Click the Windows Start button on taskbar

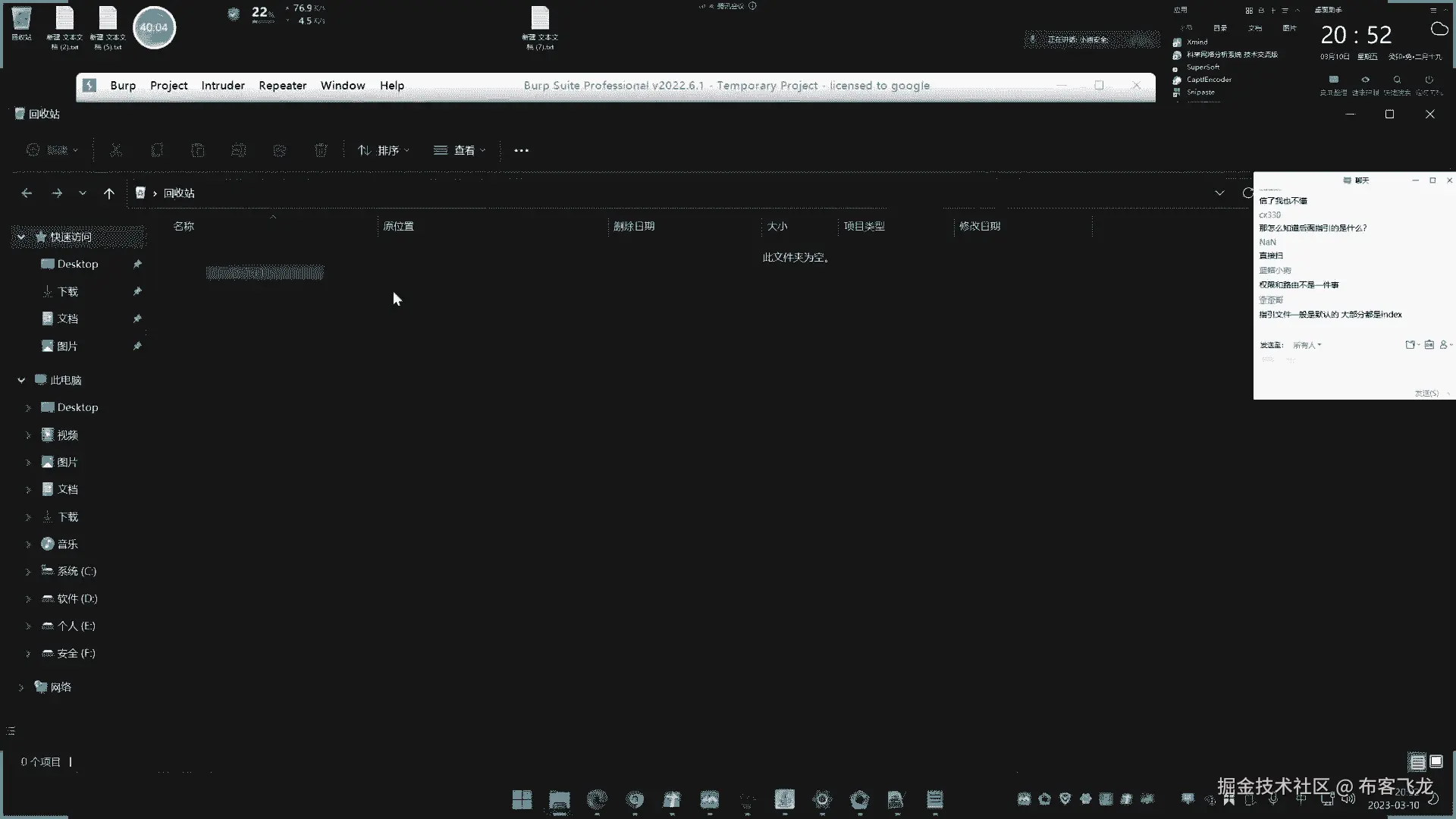(522, 799)
